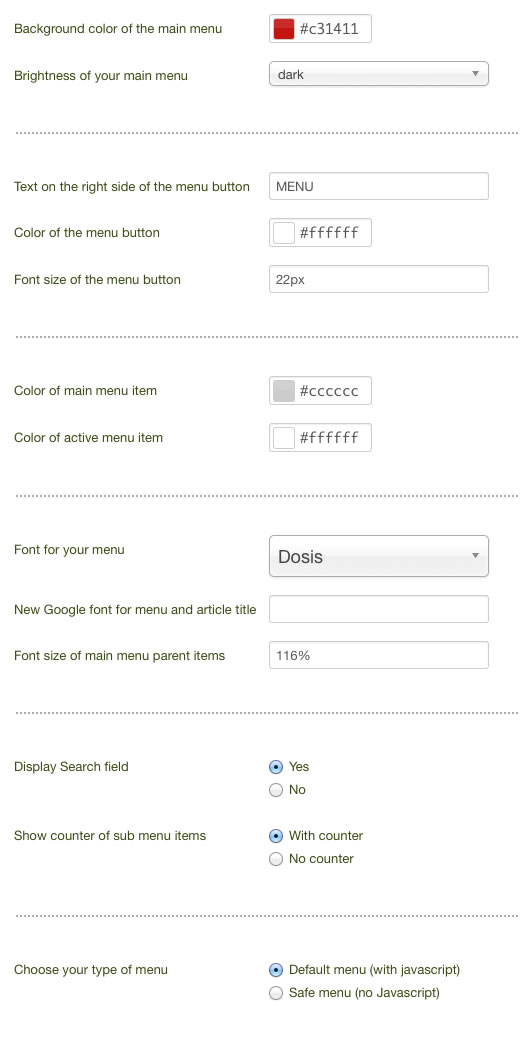Click the #cccccc hex color value
The height and width of the screenshot is (1051, 520).
(x=329, y=391)
